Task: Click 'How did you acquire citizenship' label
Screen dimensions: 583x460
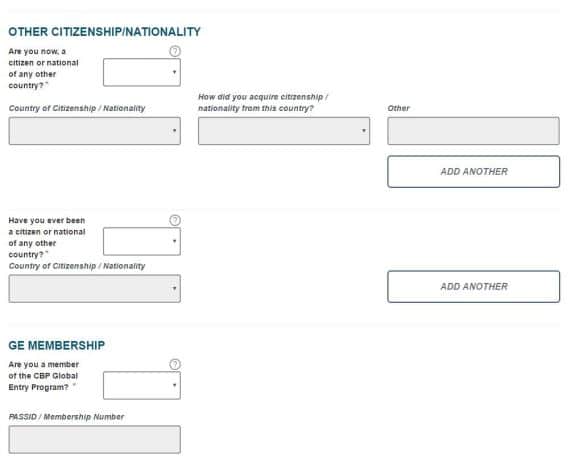Action: 263,102
